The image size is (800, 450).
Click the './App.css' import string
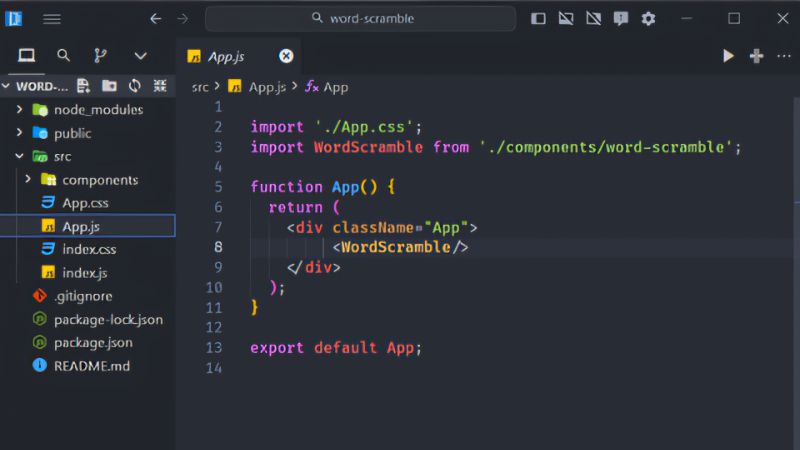364,127
